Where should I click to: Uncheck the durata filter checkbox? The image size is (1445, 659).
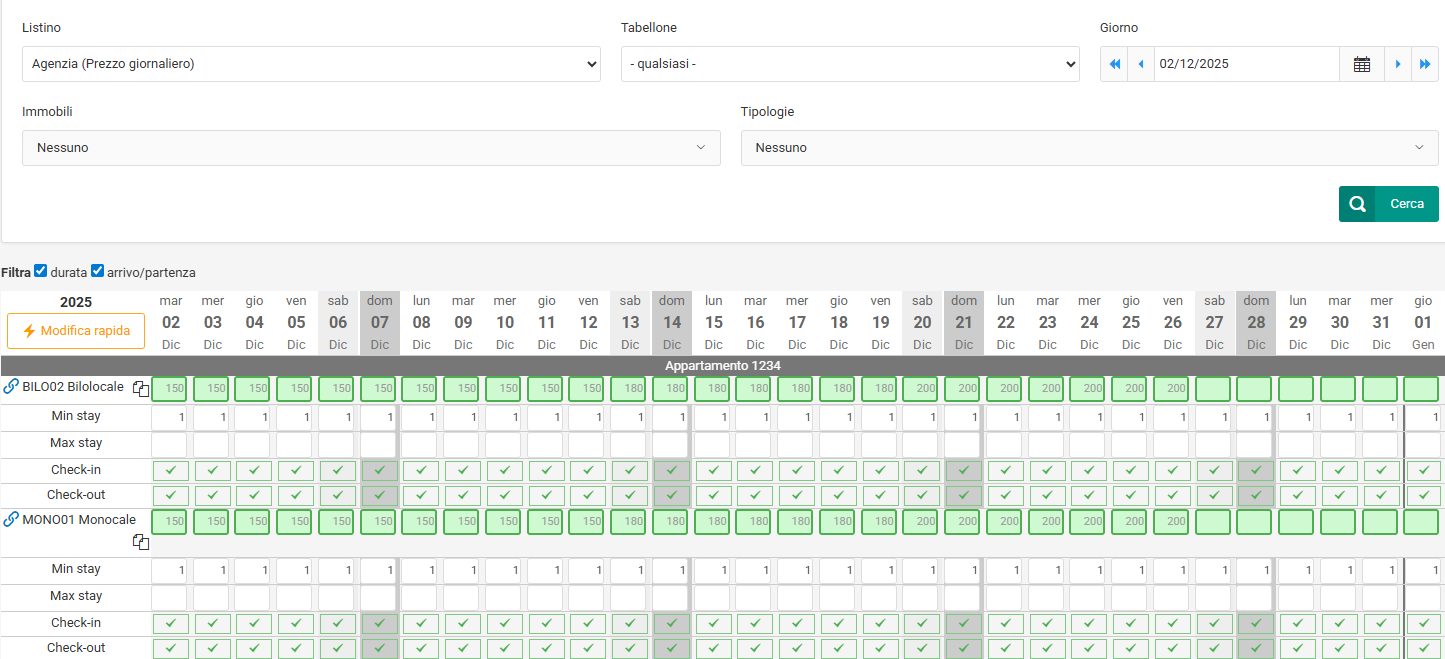click(41, 271)
